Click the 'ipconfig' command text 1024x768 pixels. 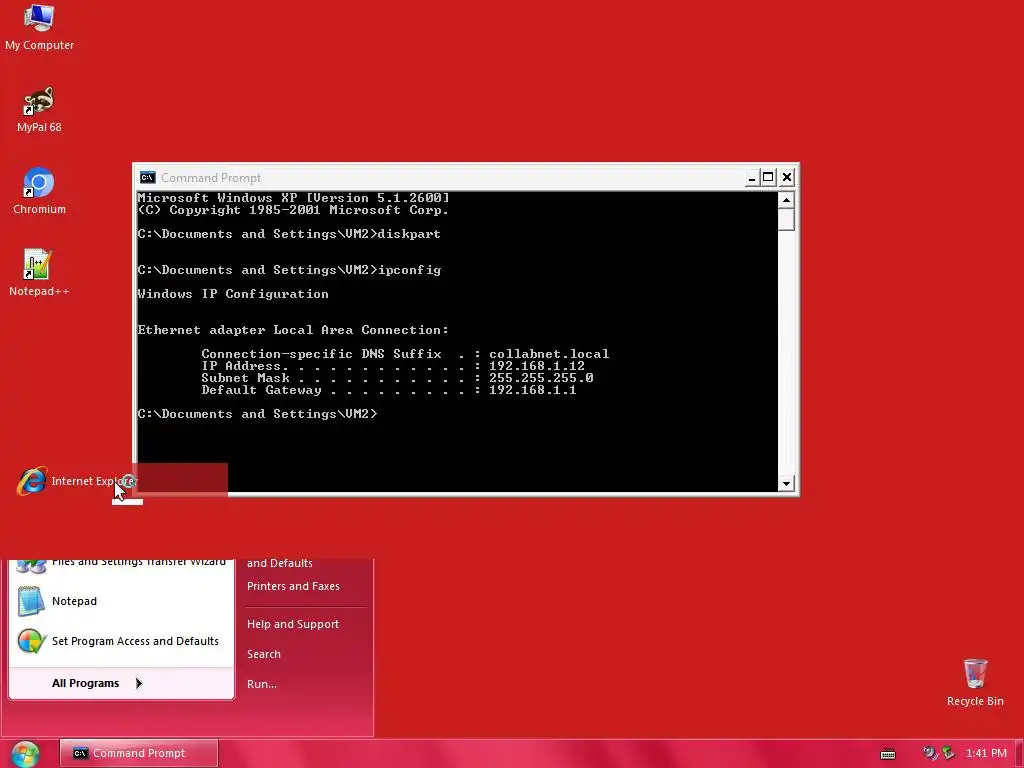(409, 270)
